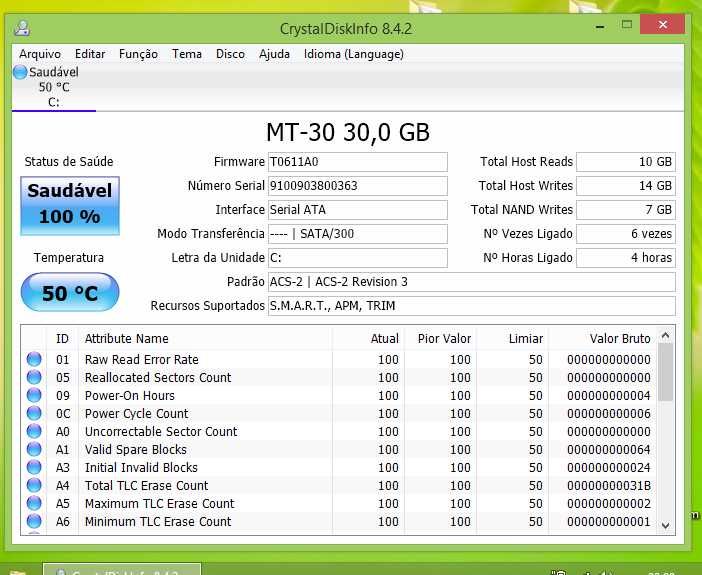Click the ID column header

tap(63, 339)
